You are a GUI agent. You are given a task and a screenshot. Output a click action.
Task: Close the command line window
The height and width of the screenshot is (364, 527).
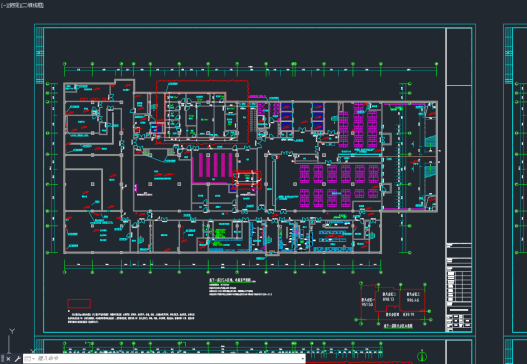tap(8, 359)
